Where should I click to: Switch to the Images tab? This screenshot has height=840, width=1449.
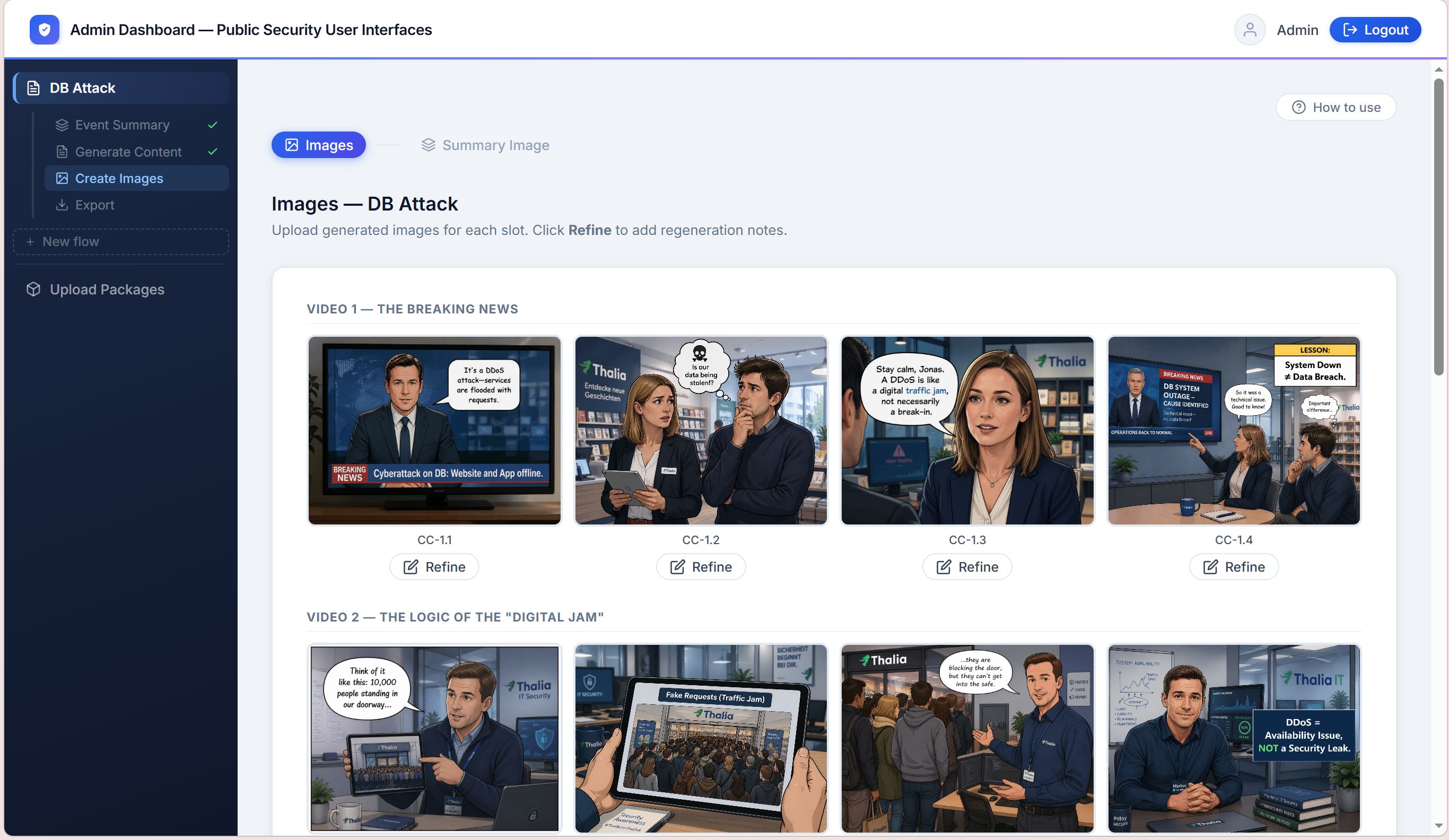[319, 145]
